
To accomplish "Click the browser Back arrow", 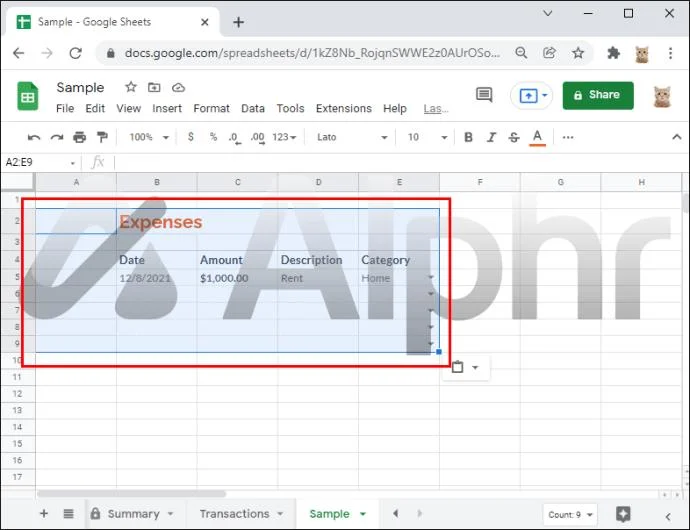I will click(x=18, y=53).
